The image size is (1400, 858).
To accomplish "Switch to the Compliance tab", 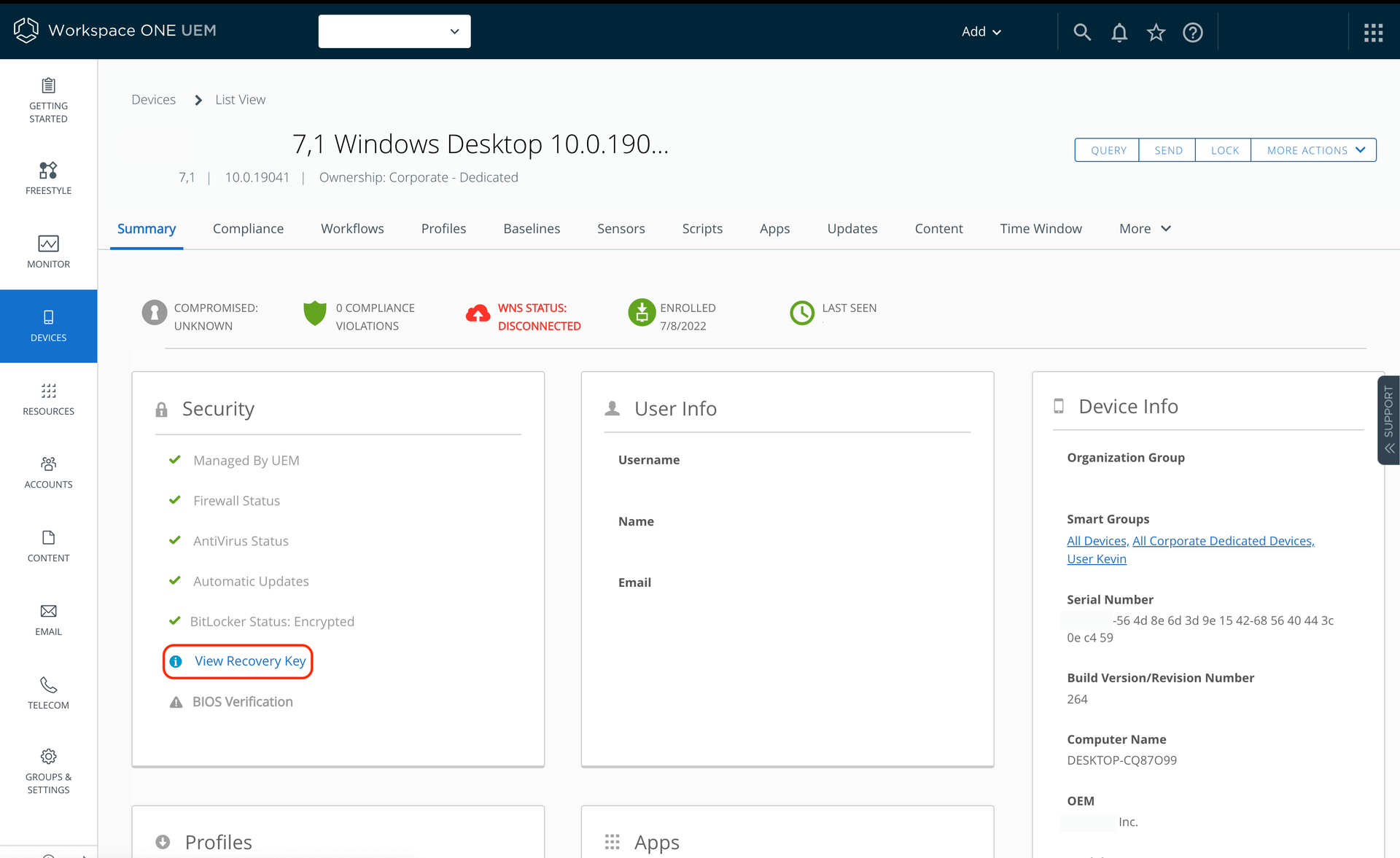I will coord(248,229).
